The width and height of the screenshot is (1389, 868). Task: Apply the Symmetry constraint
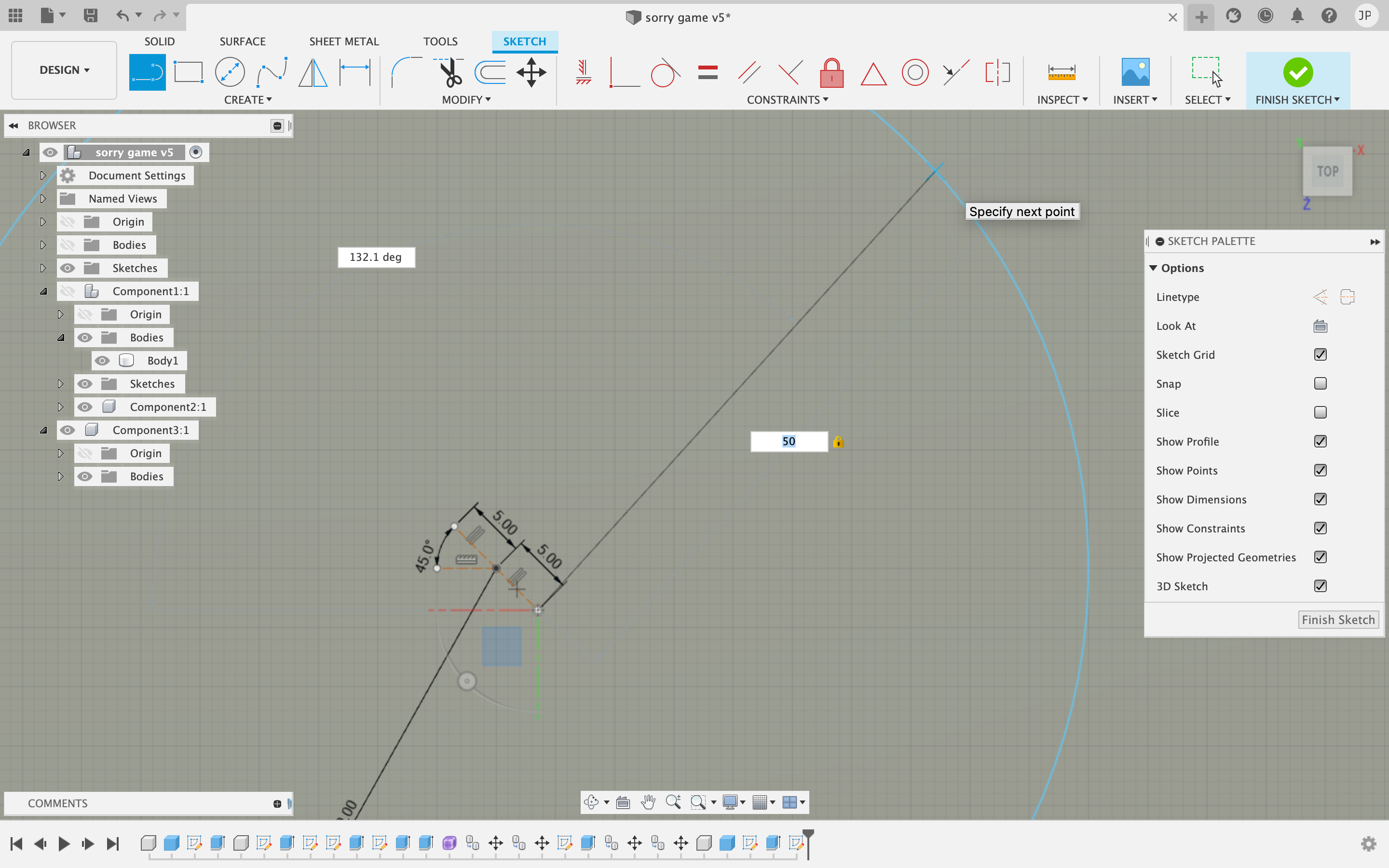click(997, 72)
